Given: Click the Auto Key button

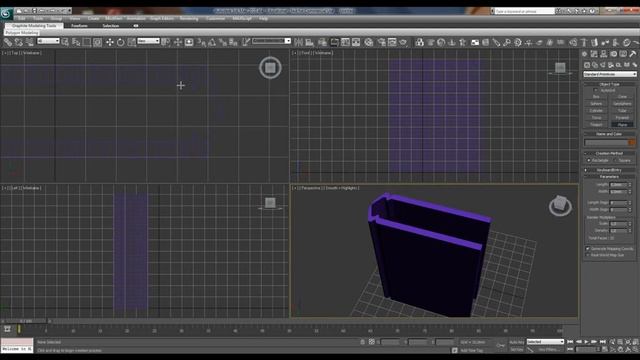Looking at the screenshot, I should 517,342.
